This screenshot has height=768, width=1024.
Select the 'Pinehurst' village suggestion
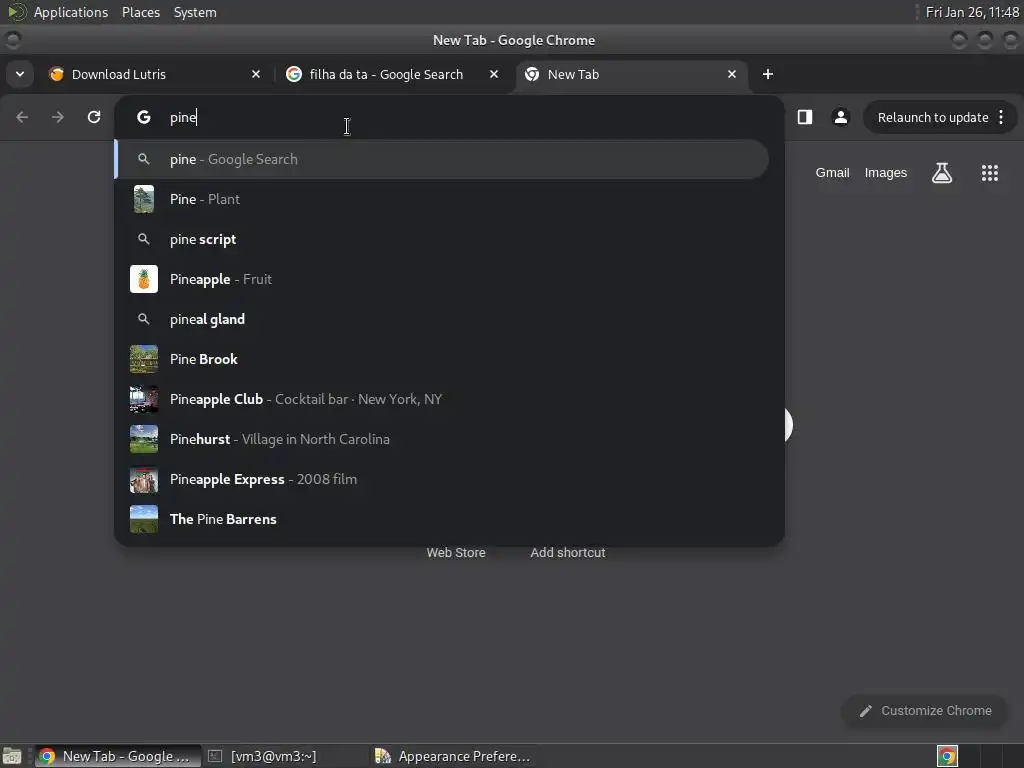442,439
